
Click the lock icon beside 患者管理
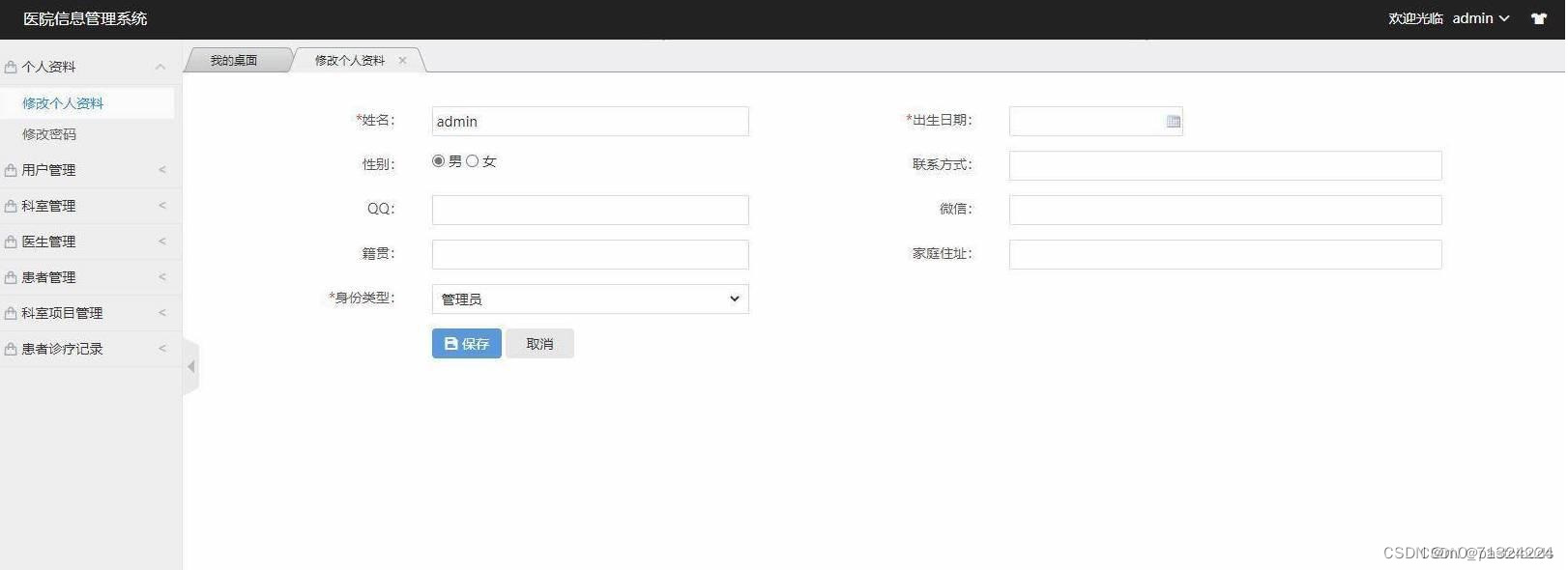(x=11, y=277)
